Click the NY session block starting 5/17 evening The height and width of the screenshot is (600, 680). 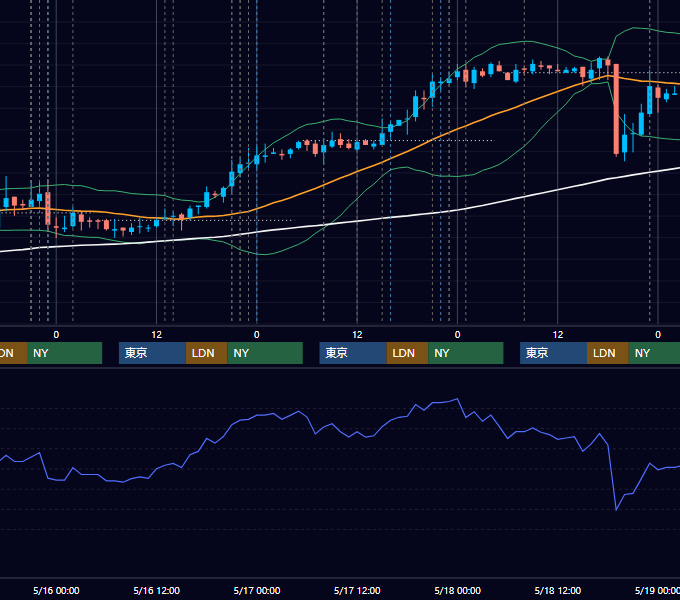466,353
